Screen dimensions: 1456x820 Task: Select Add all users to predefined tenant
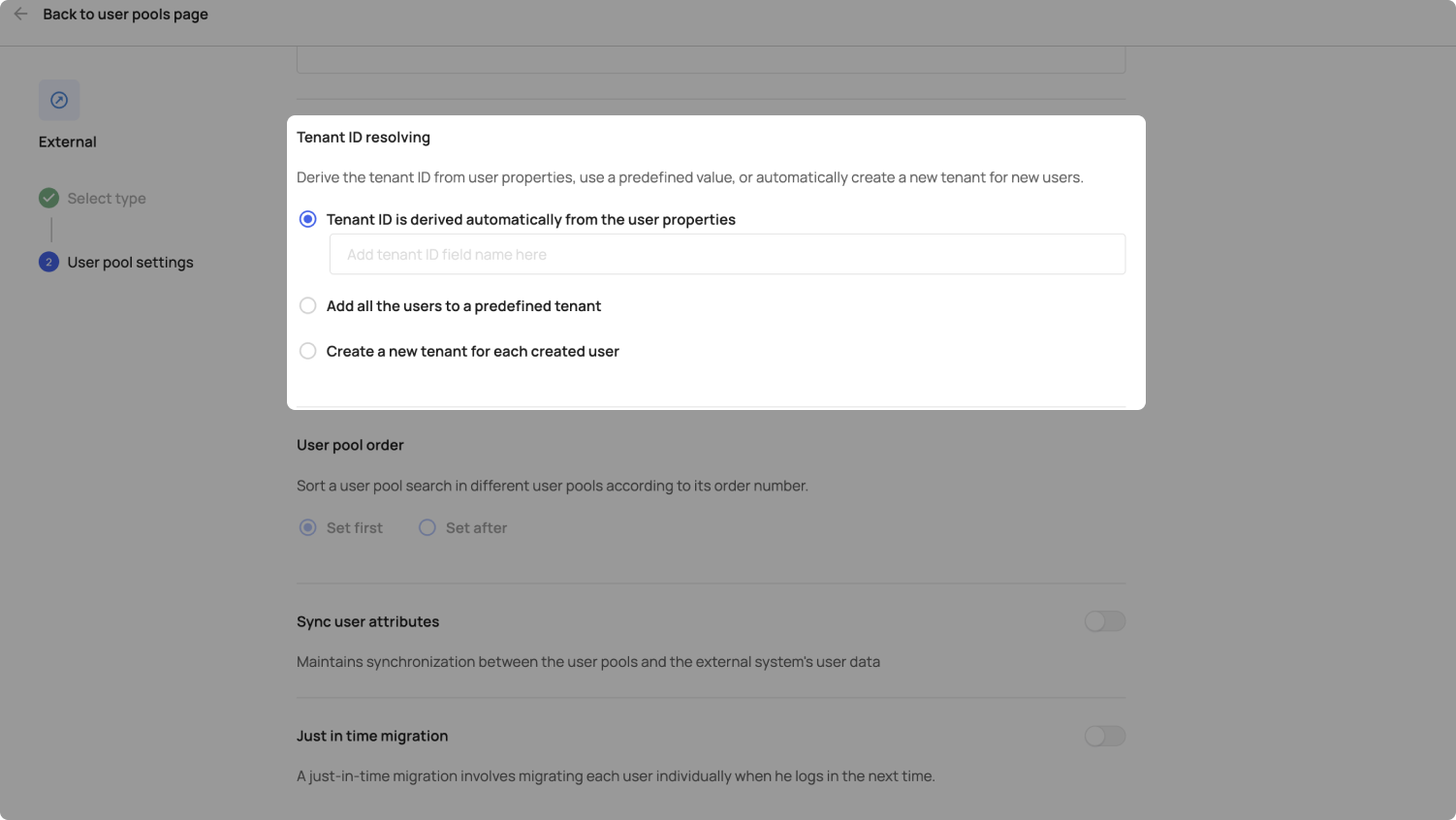click(x=308, y=306)
